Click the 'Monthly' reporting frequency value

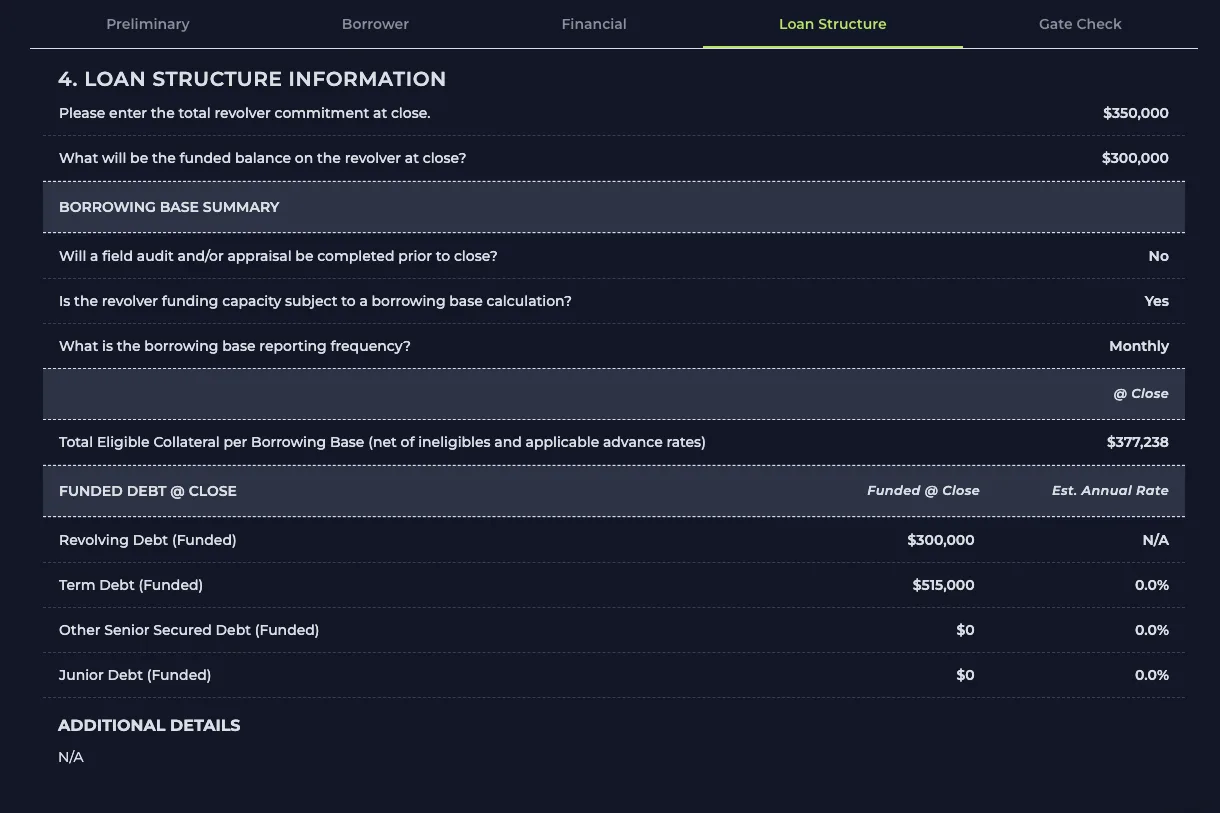point(1139,346)
